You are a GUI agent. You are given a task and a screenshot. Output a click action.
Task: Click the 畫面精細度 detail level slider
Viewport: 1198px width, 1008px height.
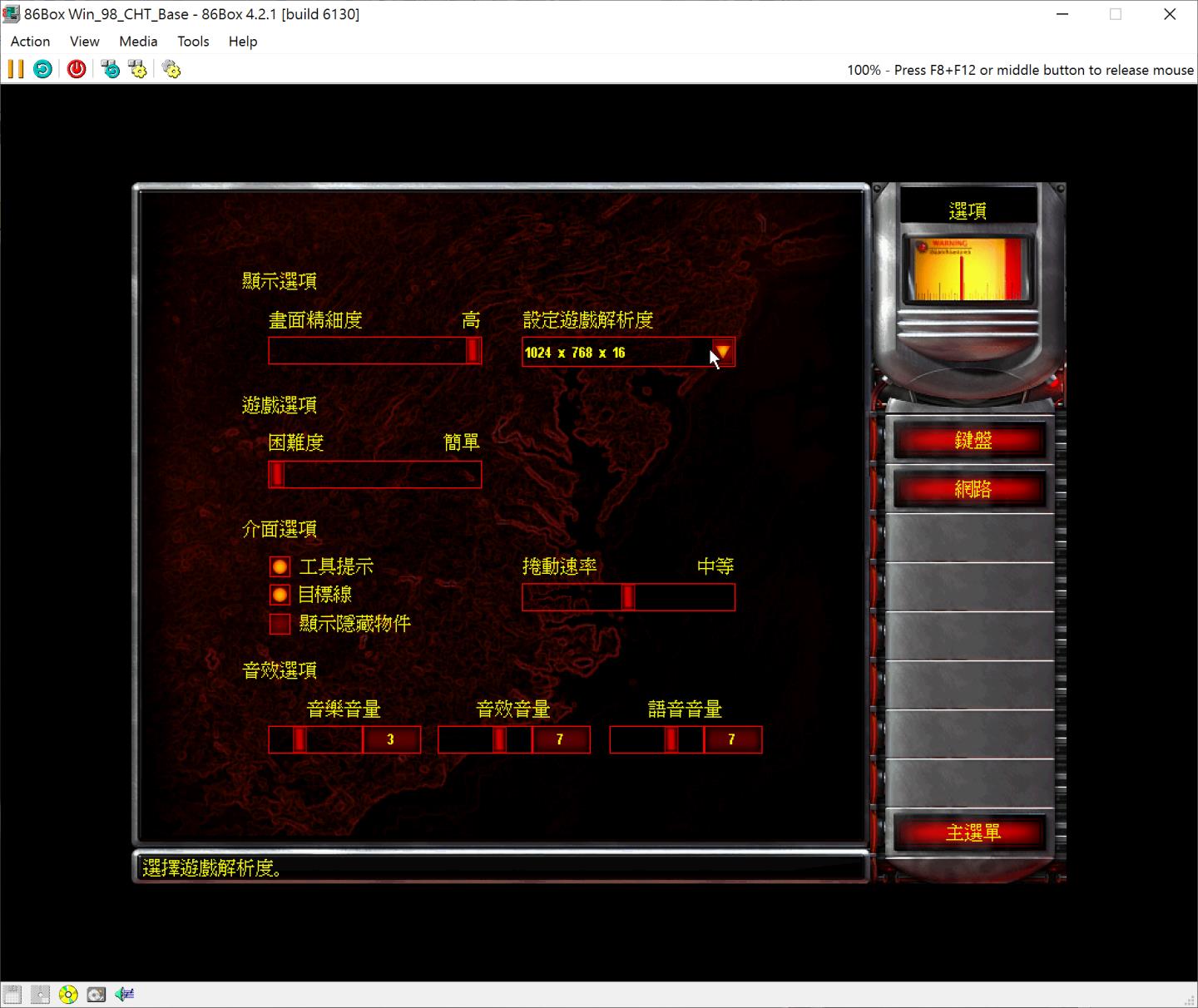click(374, 350)
